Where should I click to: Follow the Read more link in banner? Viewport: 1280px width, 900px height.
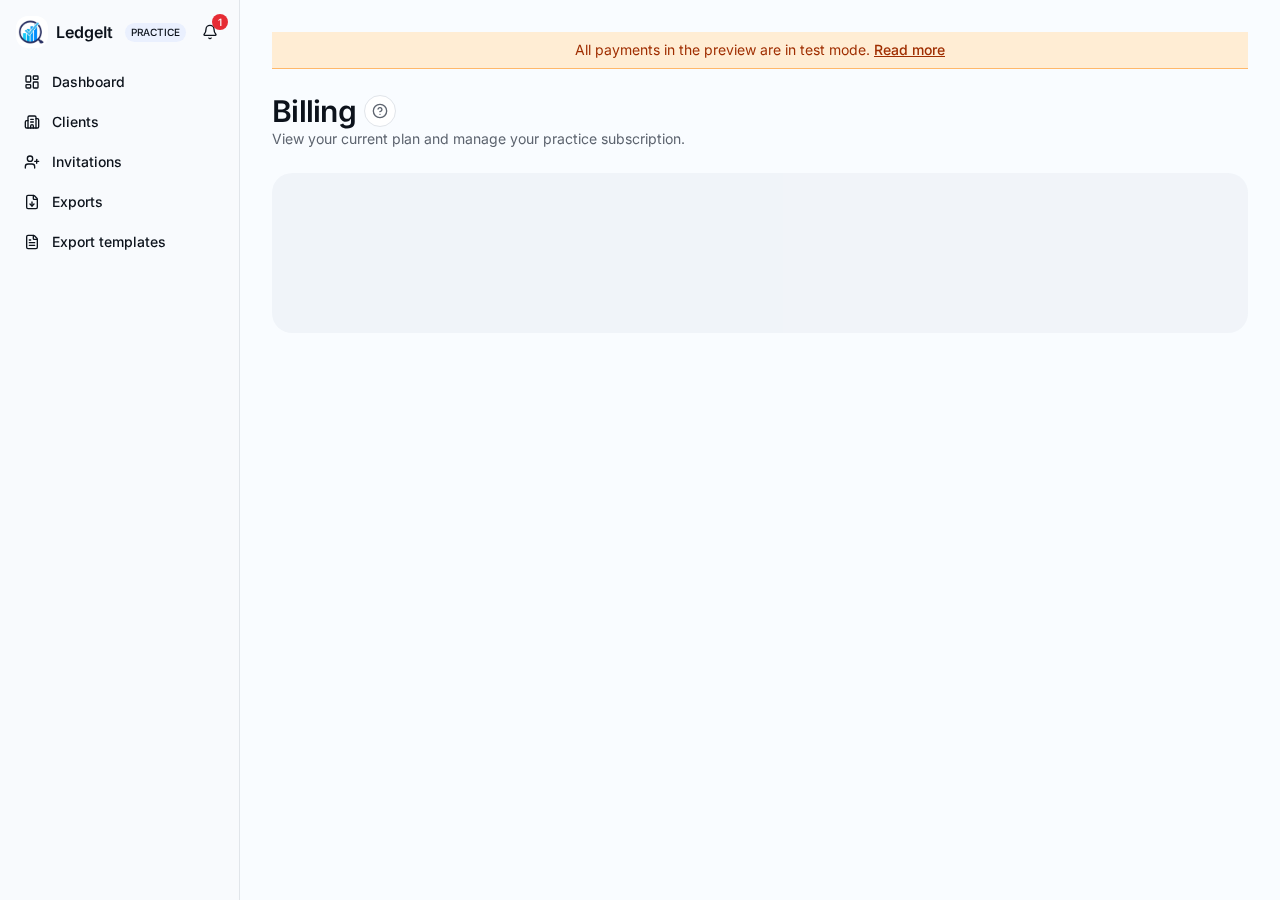coord(909,50)
